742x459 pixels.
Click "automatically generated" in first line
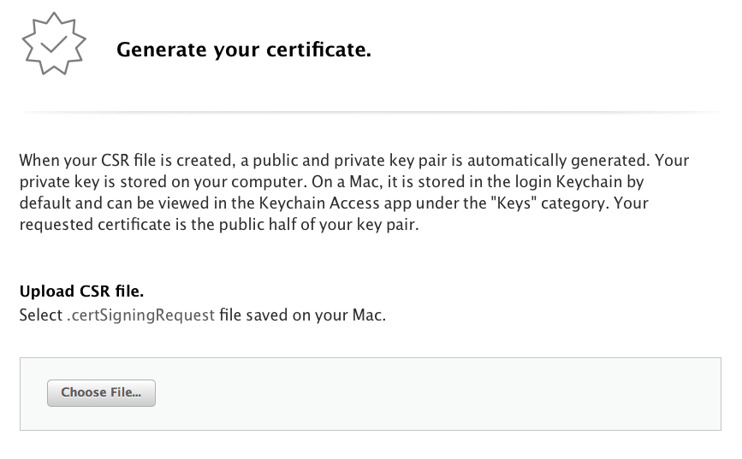(558, 160)
